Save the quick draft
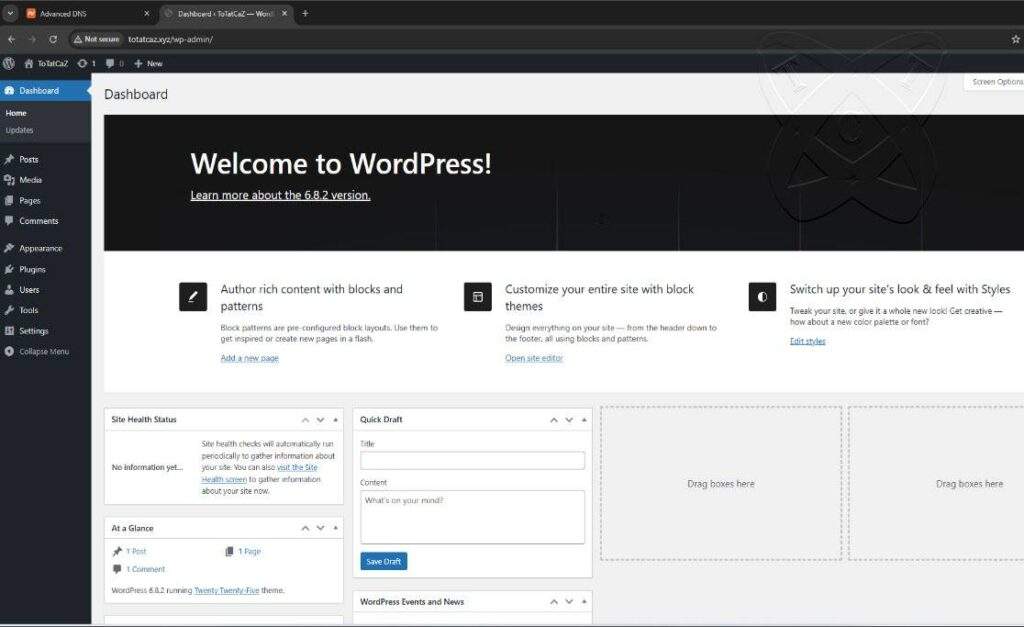The height and width of the screenshot is (627, 1024). (x=383, y=561)
